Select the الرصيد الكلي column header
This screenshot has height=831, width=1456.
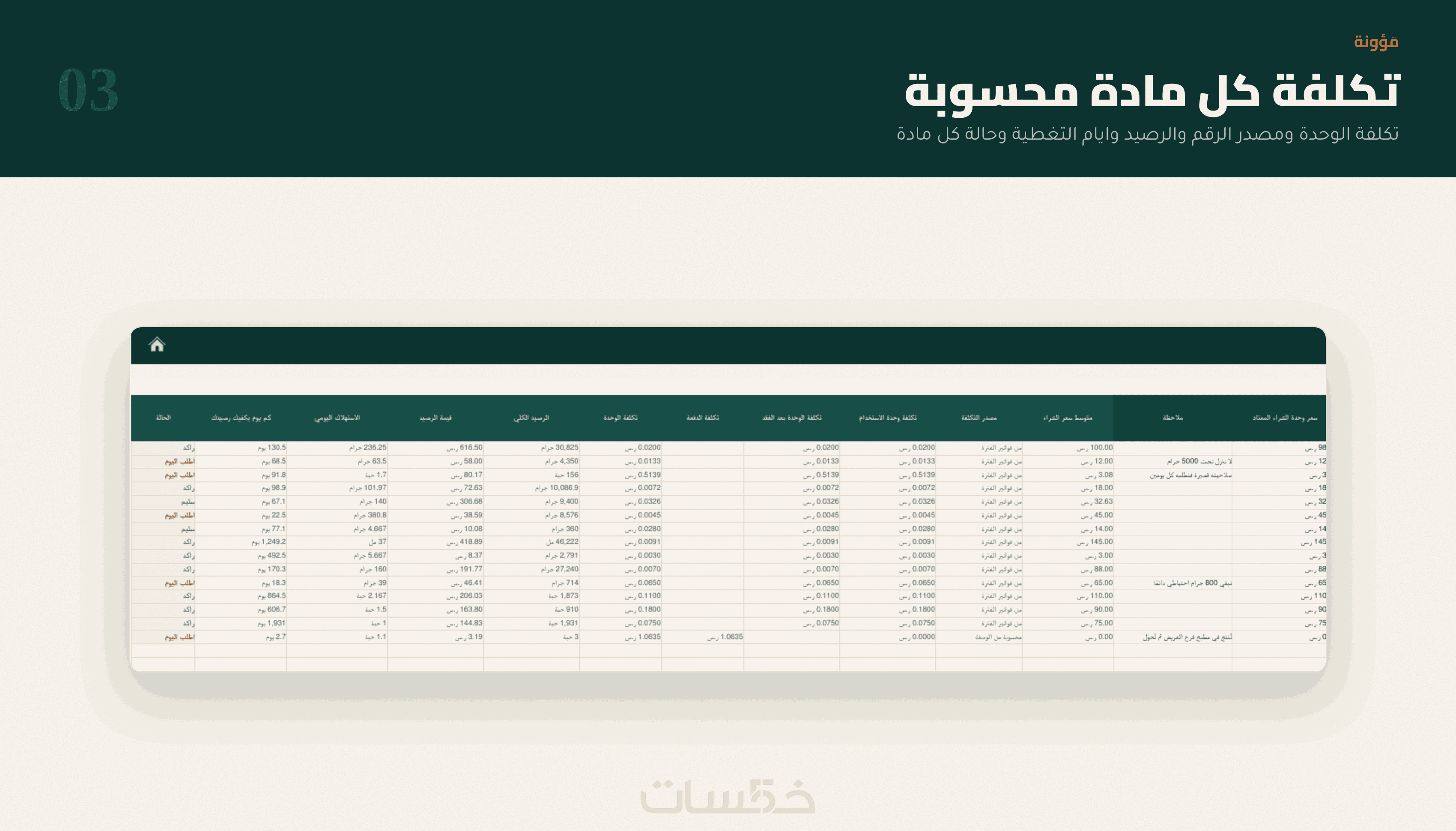pyautogui.click(x=531, y=418)
